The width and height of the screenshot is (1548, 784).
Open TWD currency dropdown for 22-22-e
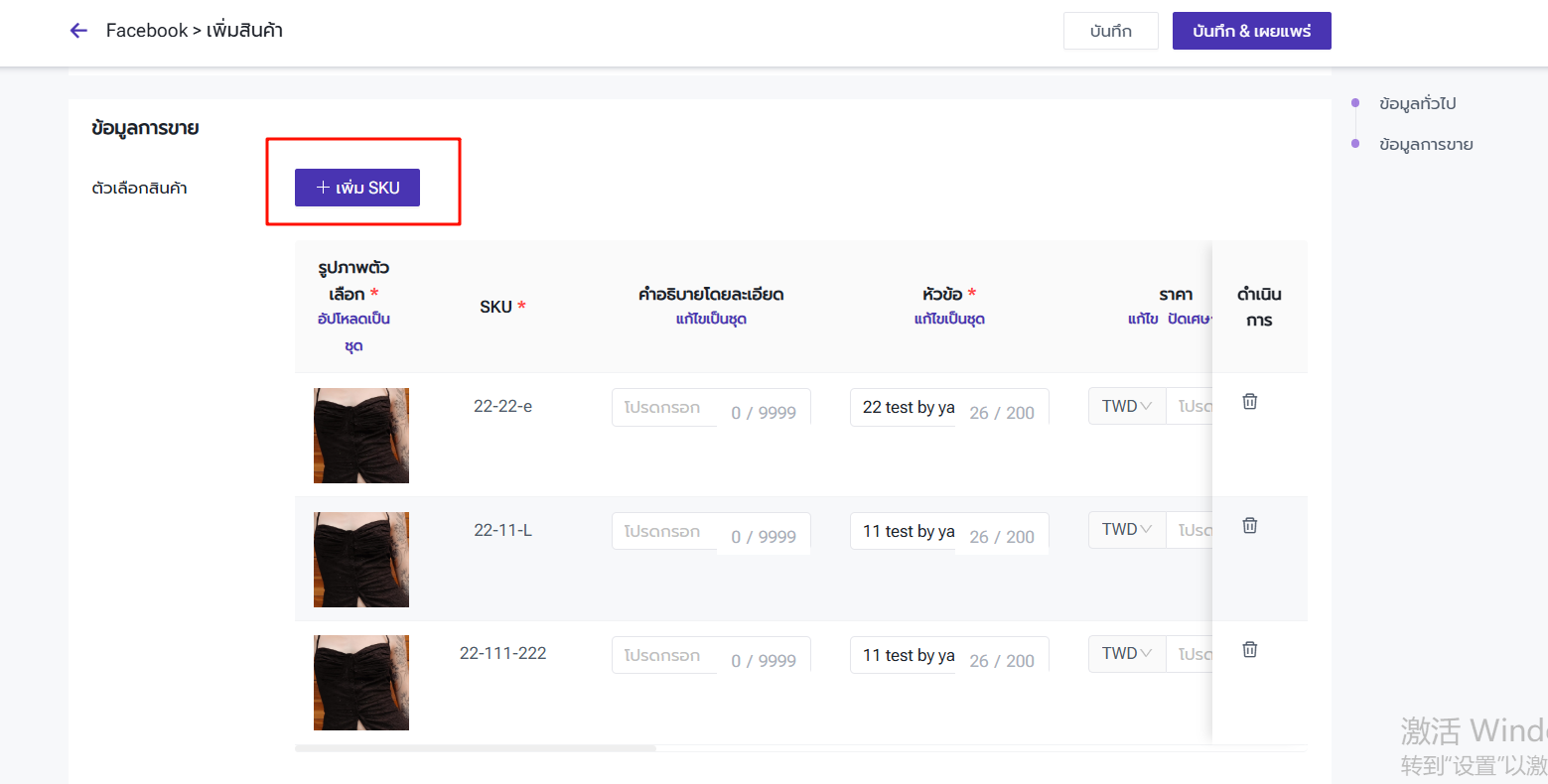(x=1126, y=406)
